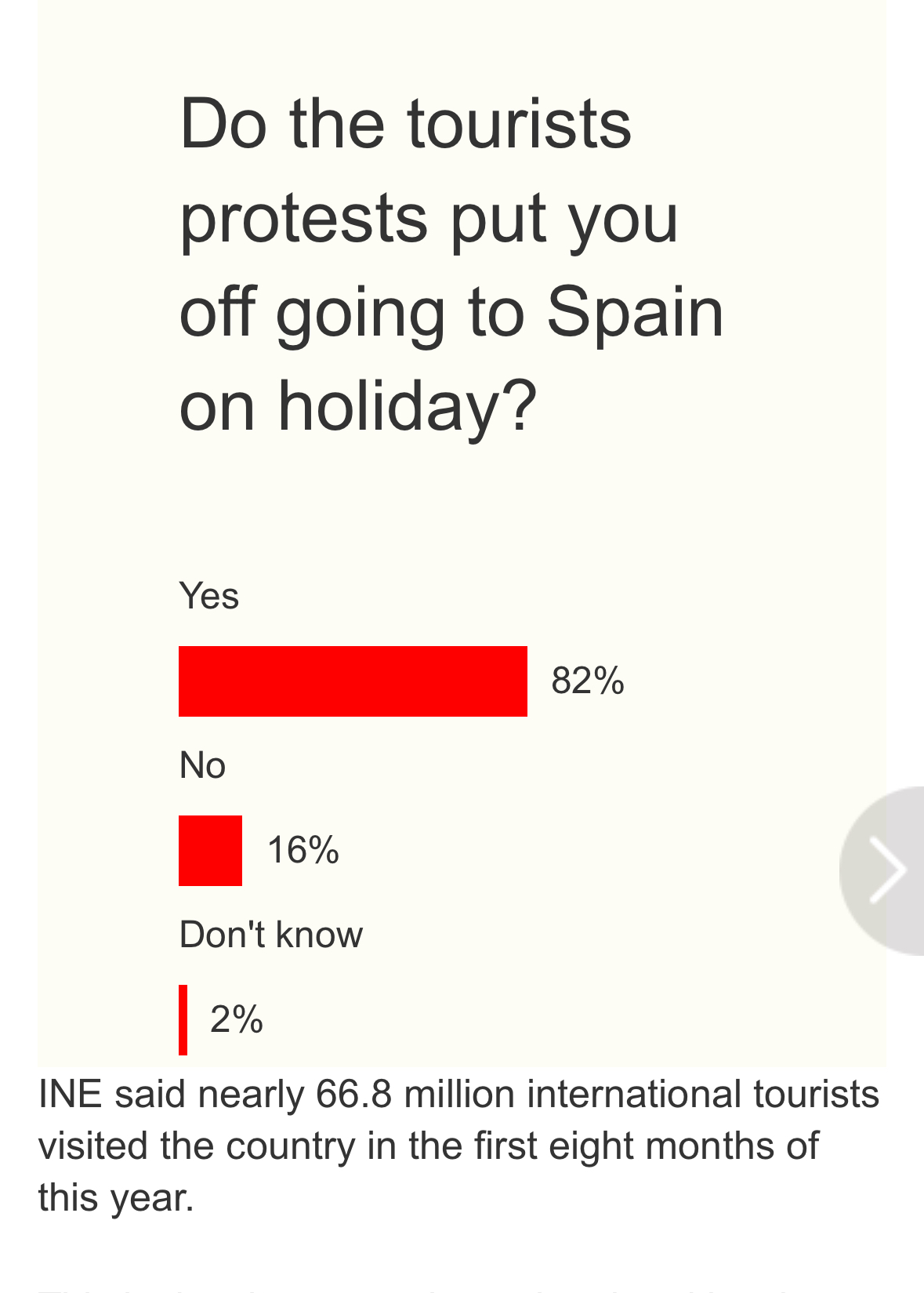The image size is (924, 1293).
Task: Click the word Spain in the poll heading
Action: point(635,312)
